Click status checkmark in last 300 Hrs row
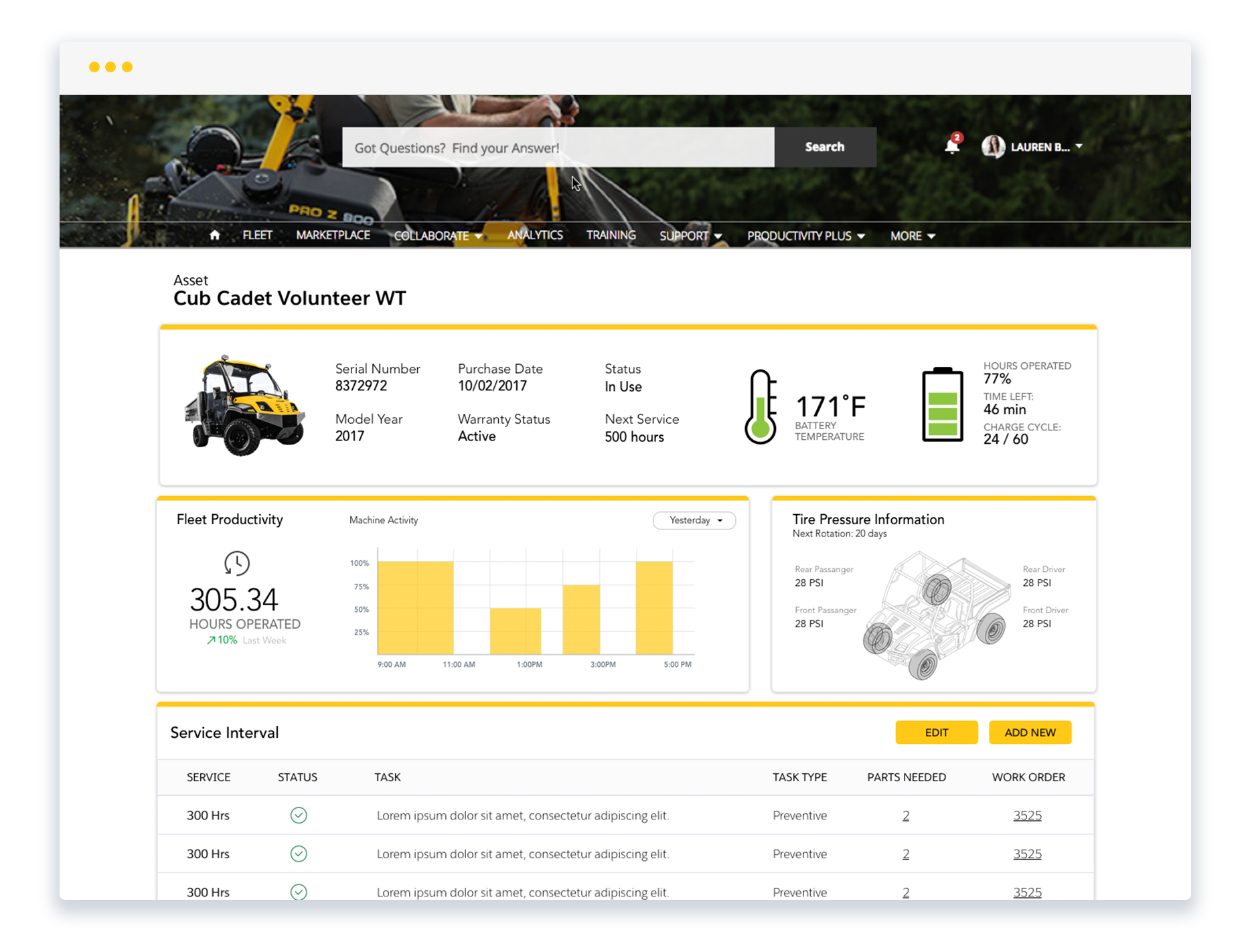 pos(299,892)
